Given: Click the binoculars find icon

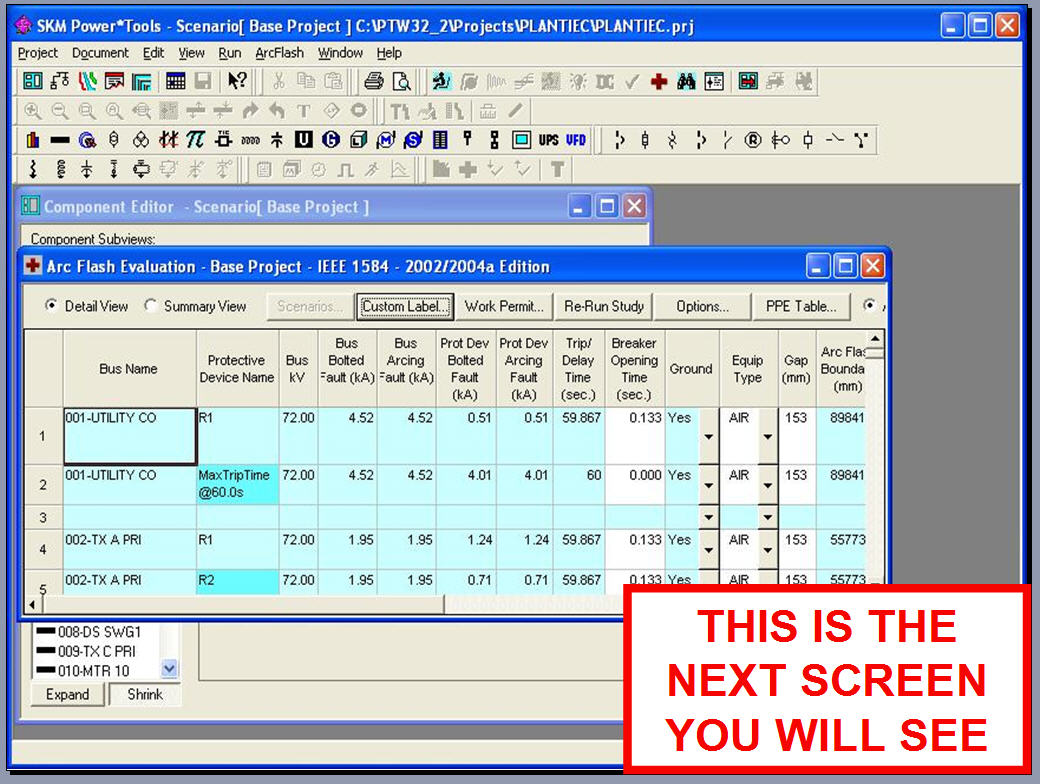Looking at the screenshot, I should click(686, 82).
